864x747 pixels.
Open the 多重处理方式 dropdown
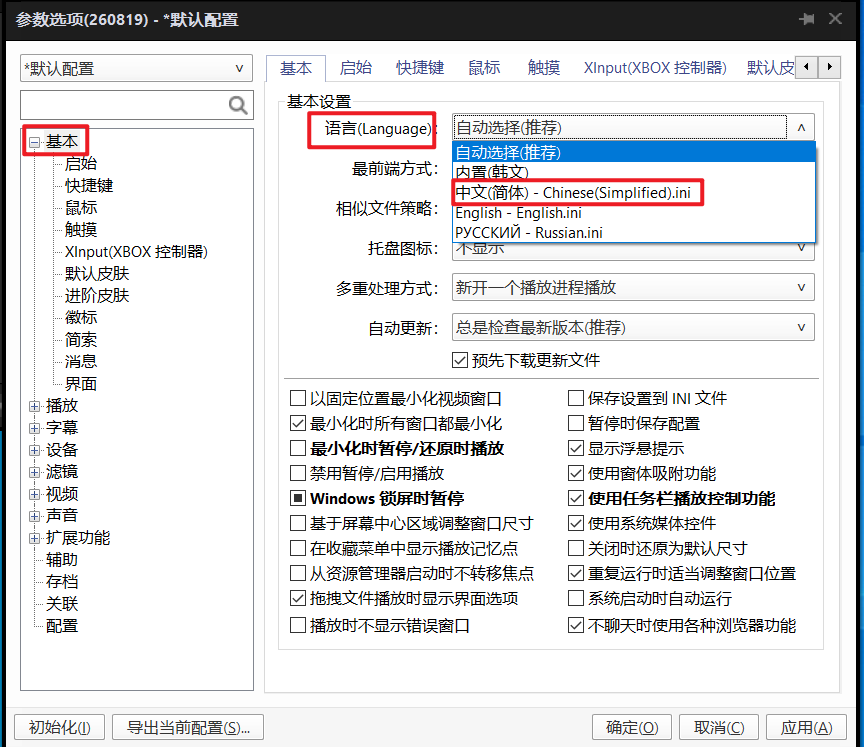tap(633, 288)
